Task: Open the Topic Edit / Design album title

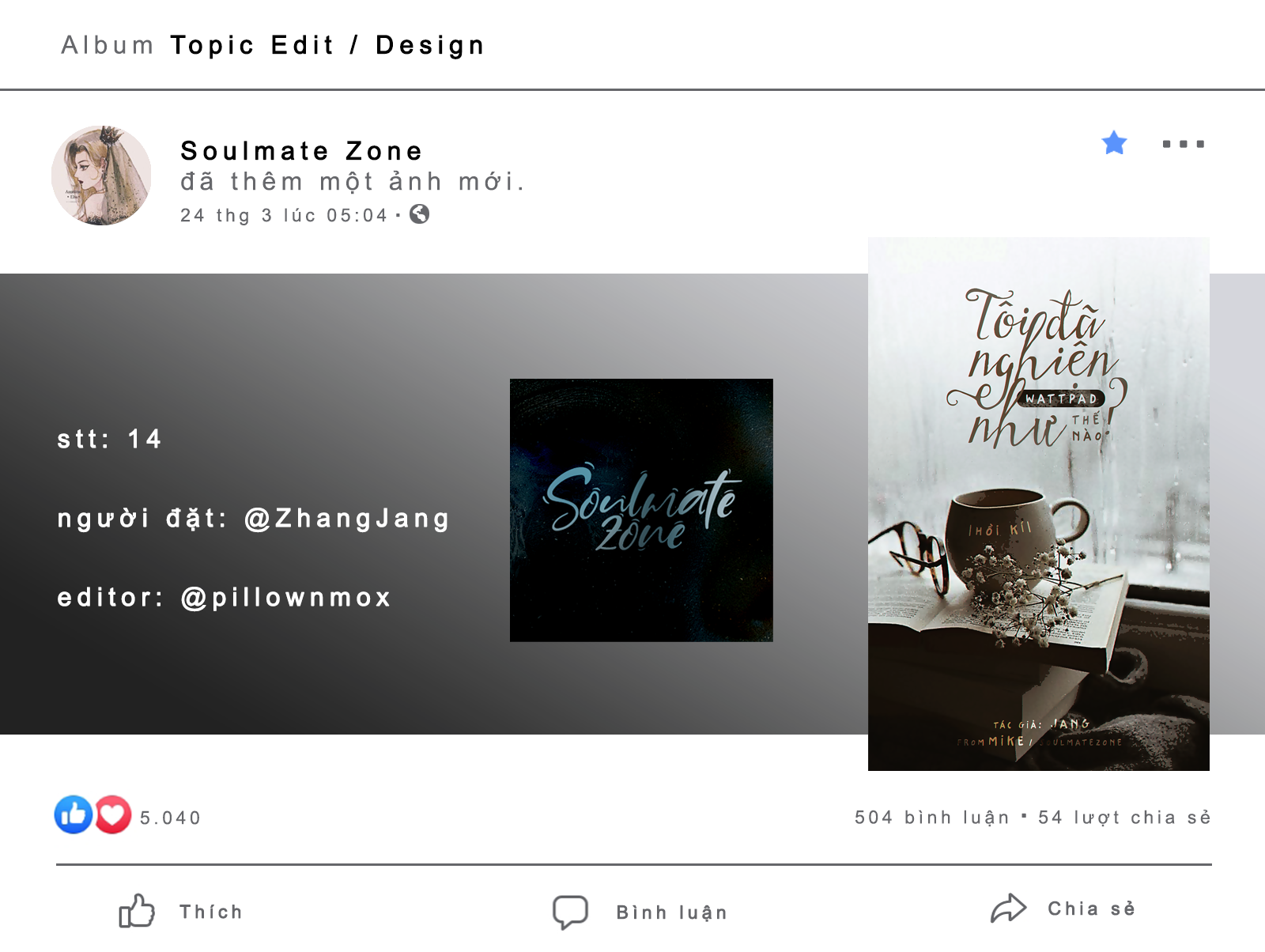Action: pyautogui.click(x=327, y=45)
